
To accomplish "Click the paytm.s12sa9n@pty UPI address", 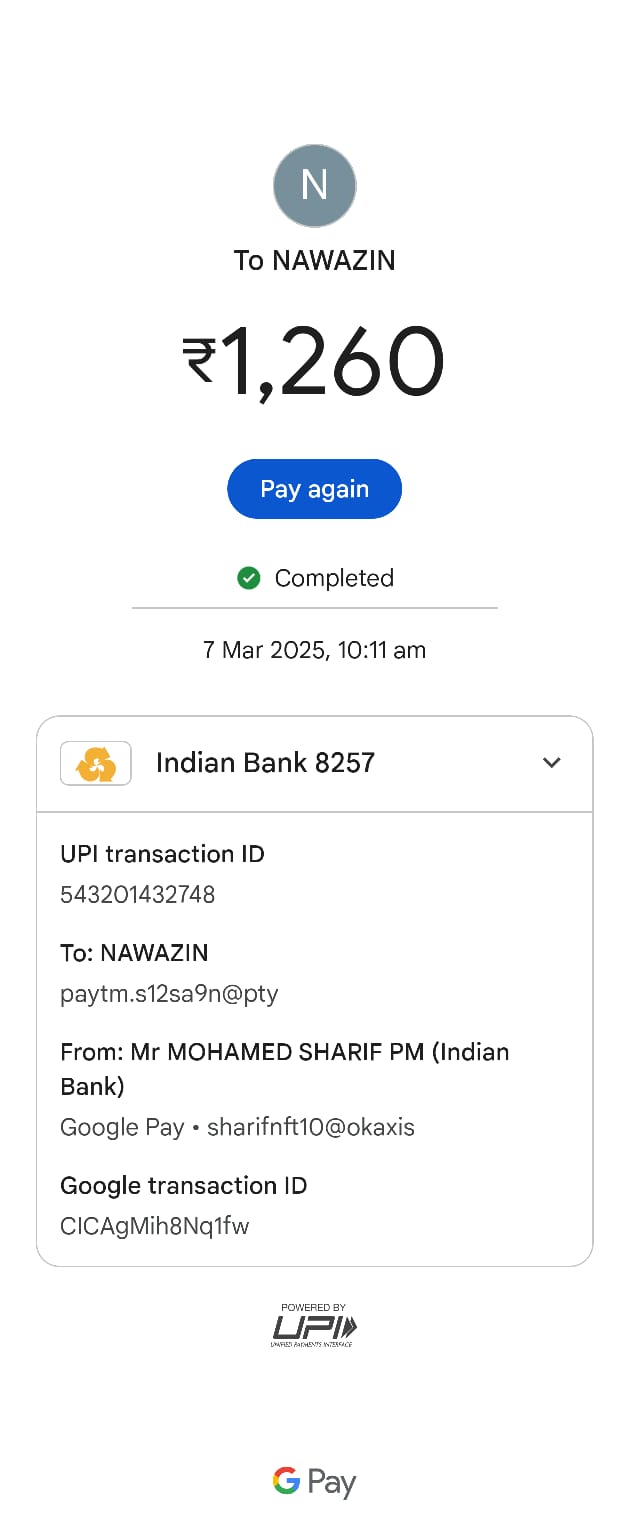I will coord(169,993).
